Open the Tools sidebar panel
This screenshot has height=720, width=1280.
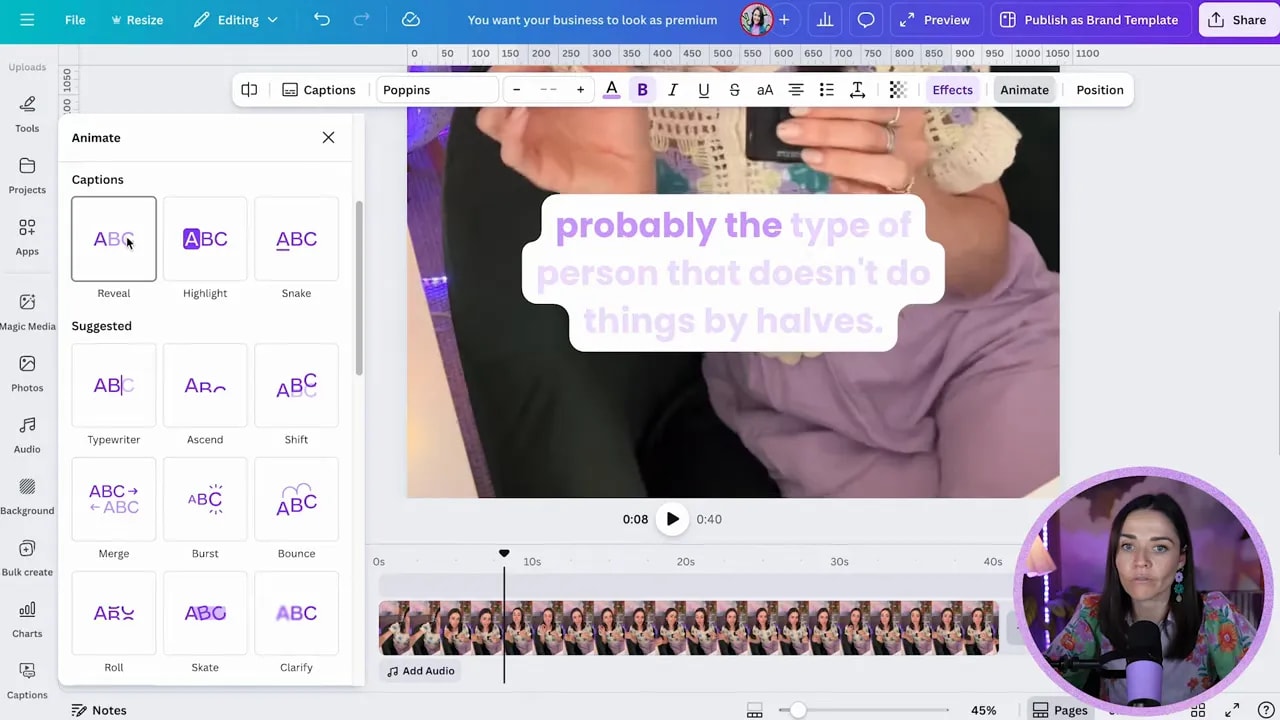pyautogui.click(x=27, y=113)
